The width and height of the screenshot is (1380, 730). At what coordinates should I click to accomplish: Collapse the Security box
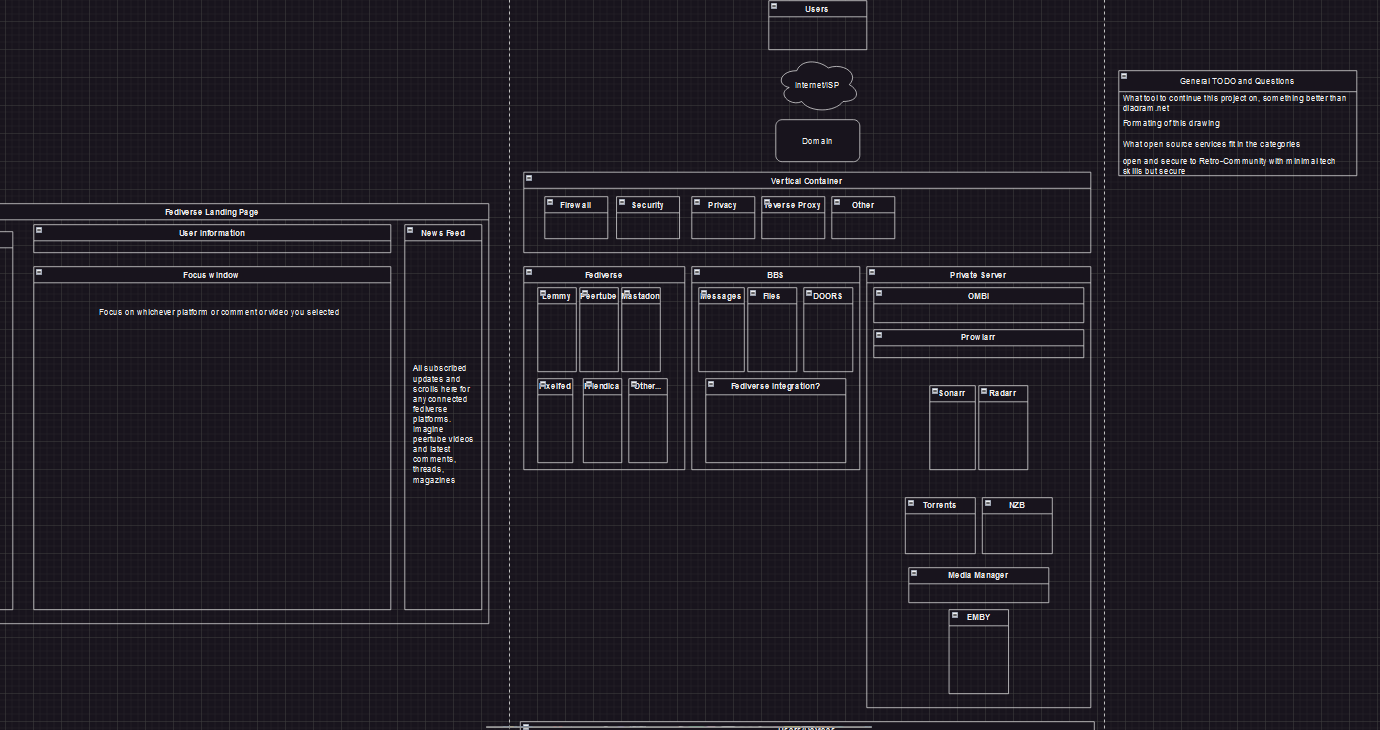622,202
